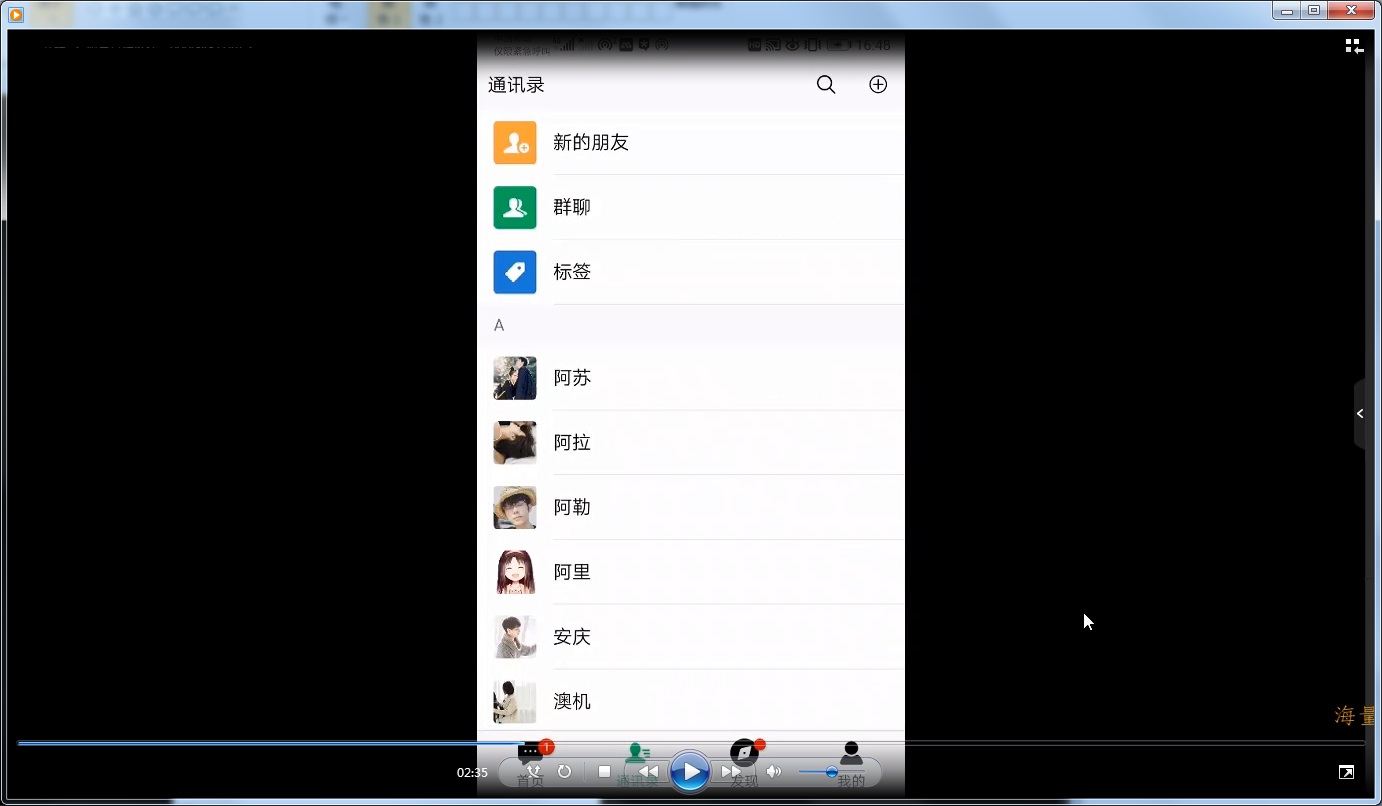Open the 群聊 entry label

pyautogui.click(x=572, y=207)
